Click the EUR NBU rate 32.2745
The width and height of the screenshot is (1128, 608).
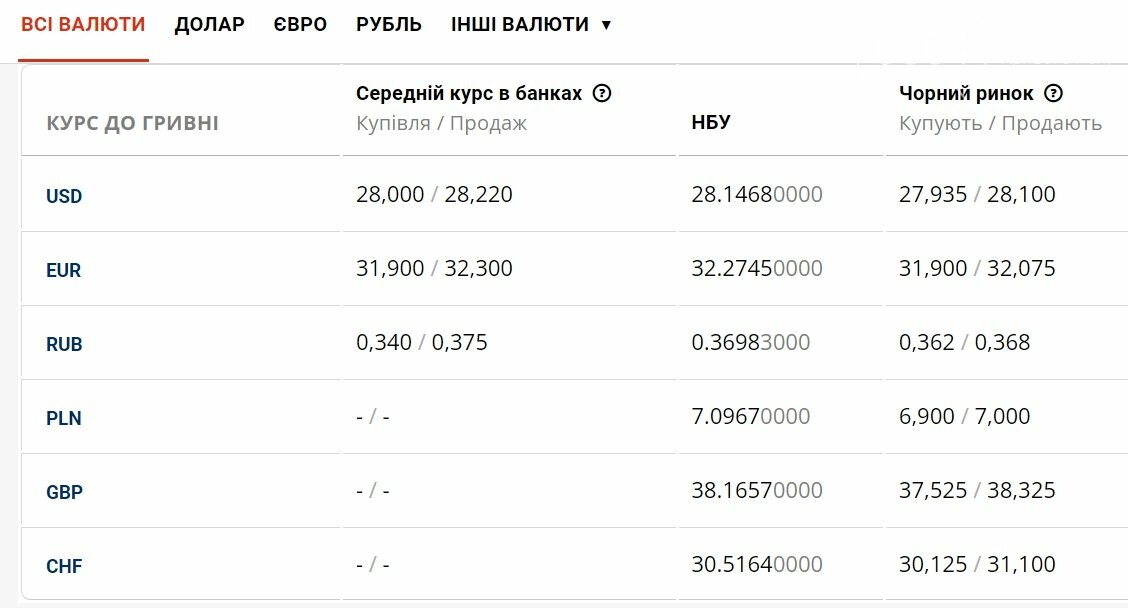coord(757,268)
